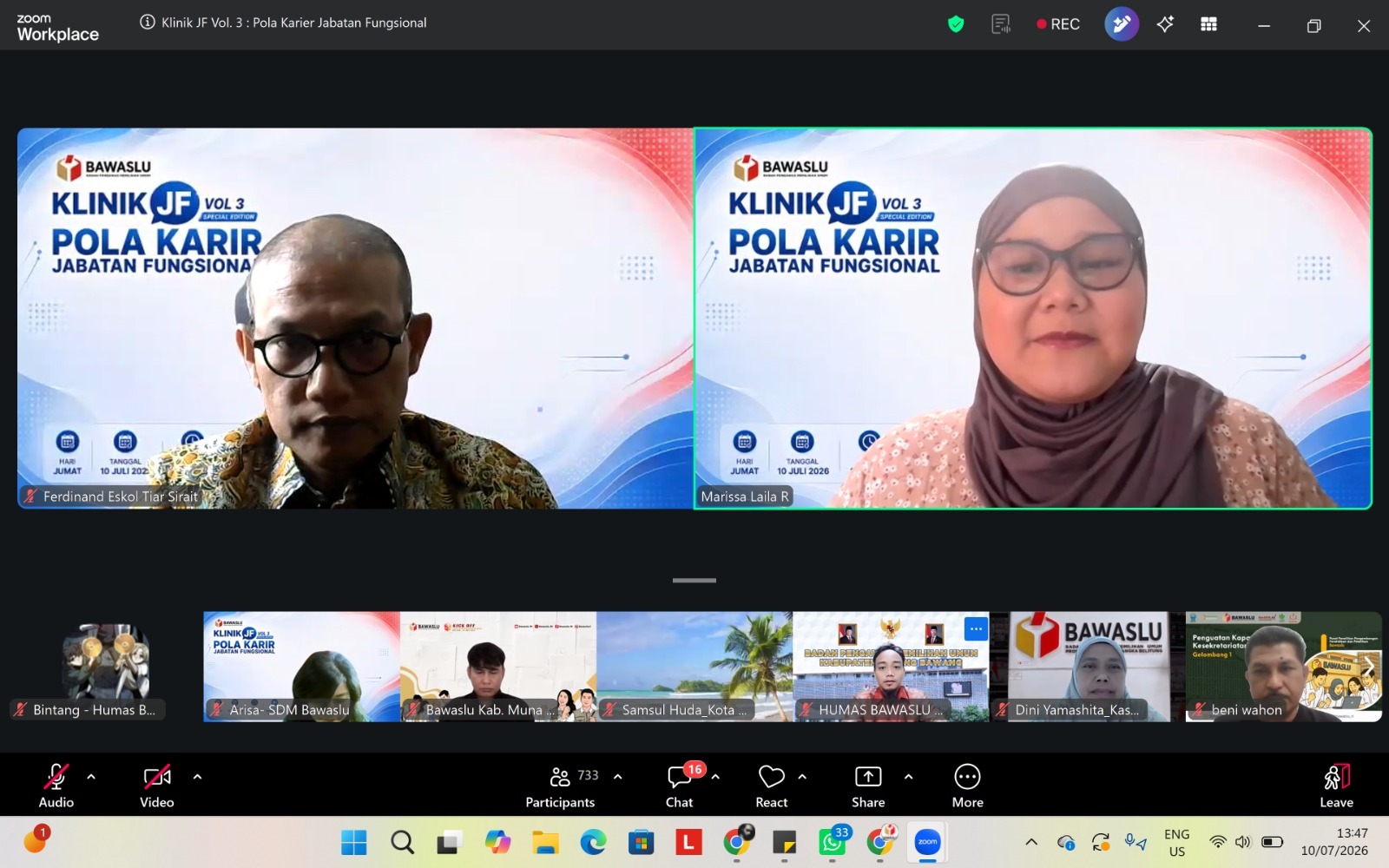Show next participants with the right arrow
1389x868 pixels.
pyautogui.click(x=1368, y=667)
